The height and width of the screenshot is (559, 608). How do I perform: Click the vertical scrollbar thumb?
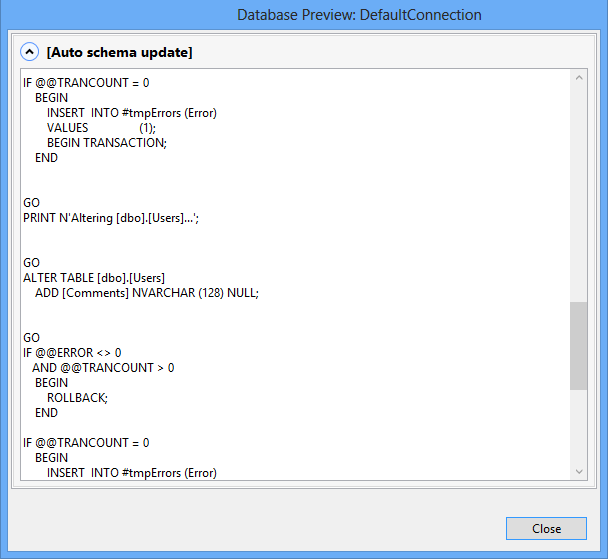tap(578, 346)
